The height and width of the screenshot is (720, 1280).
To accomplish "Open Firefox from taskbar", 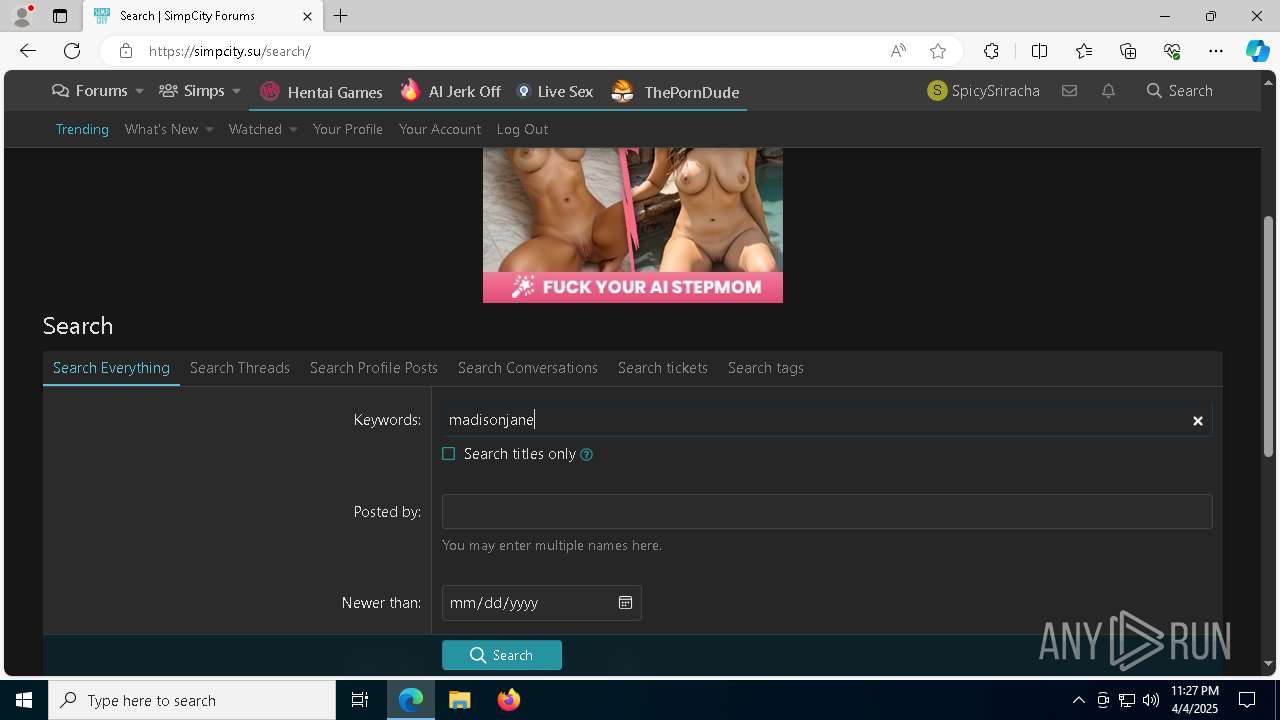I will 509,700.
